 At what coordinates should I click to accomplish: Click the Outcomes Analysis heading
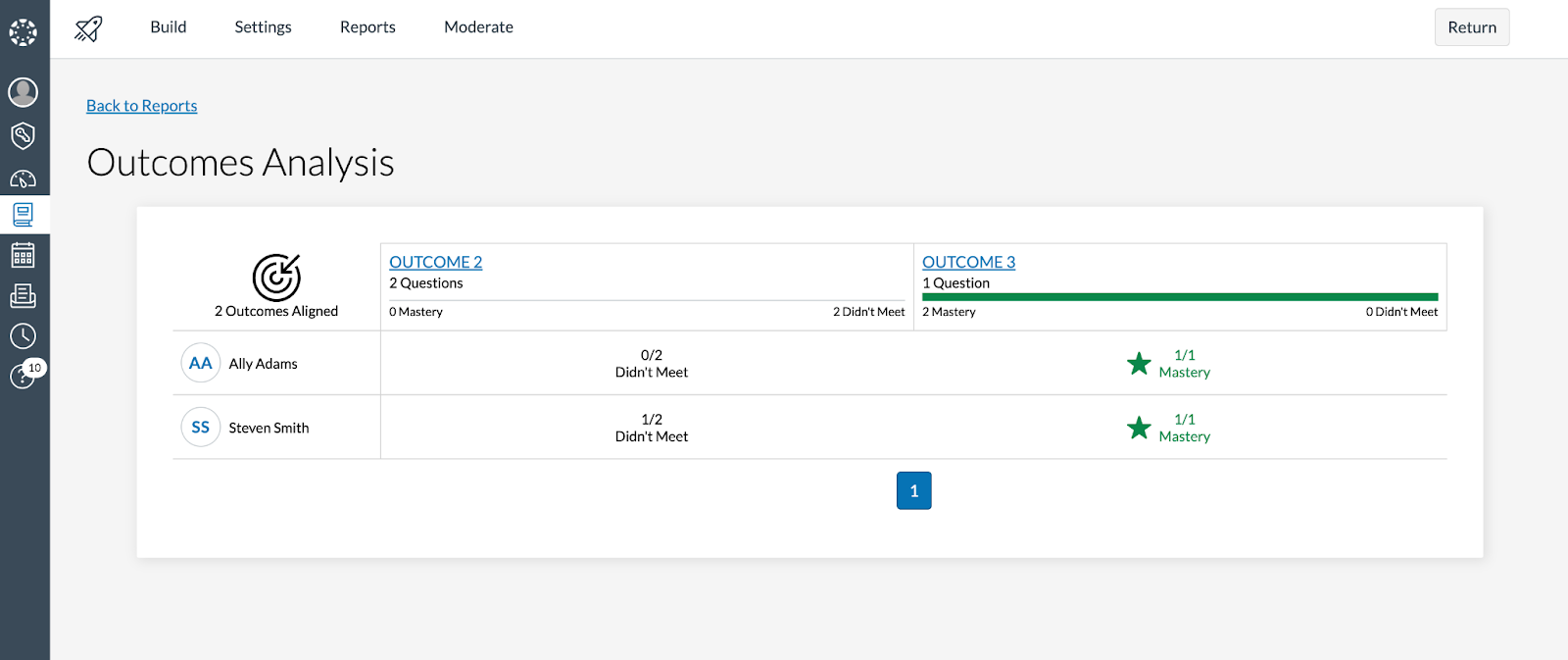241,163
